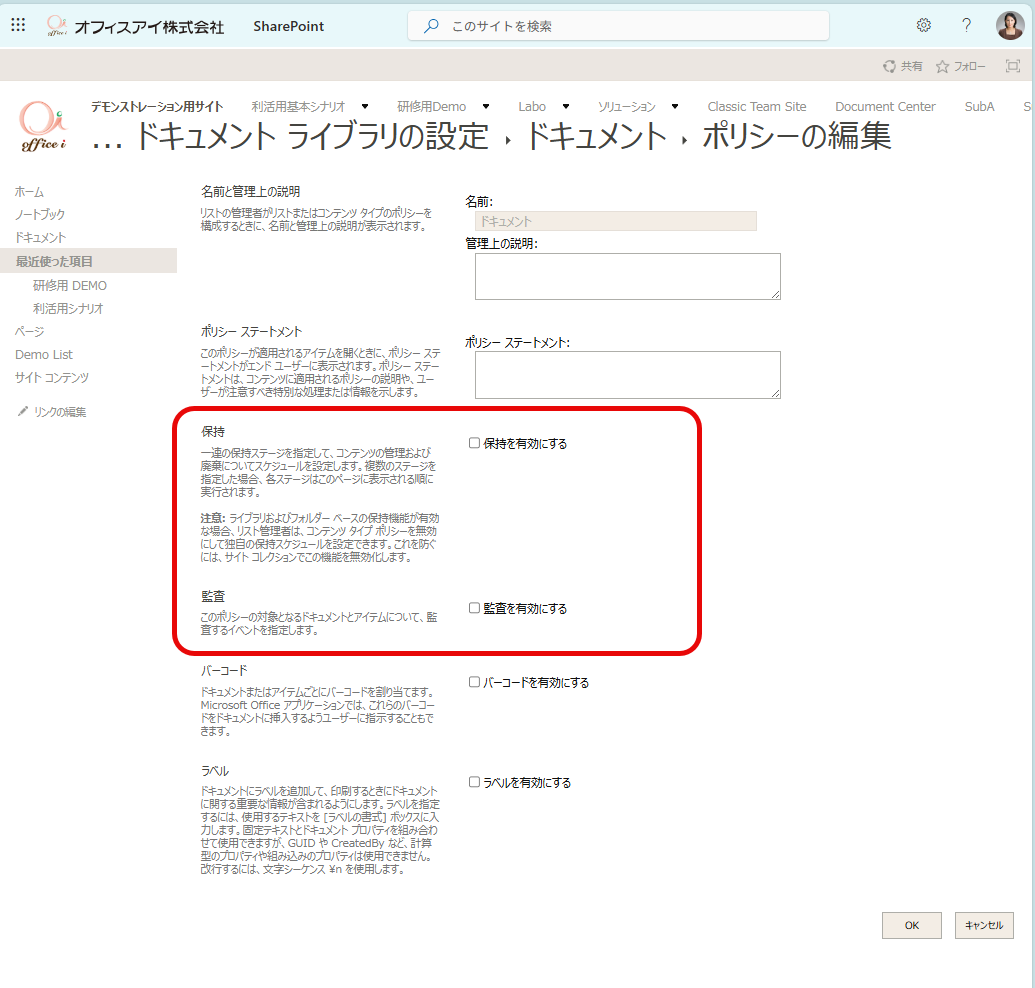Open the app launcher waffle icon
This screenshot has height=988, width=1035.
tap(18, 26)
